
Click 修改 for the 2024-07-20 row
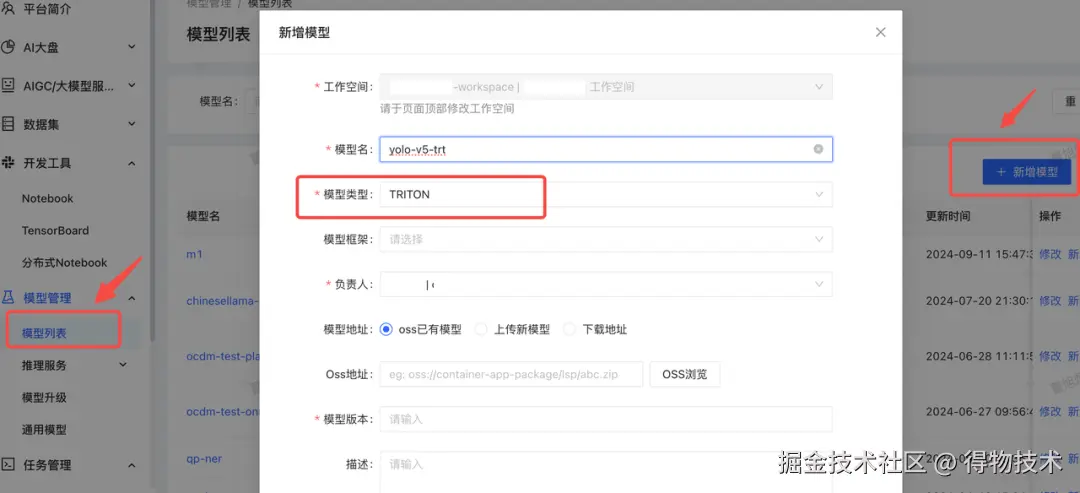(x=1050, y=301)
